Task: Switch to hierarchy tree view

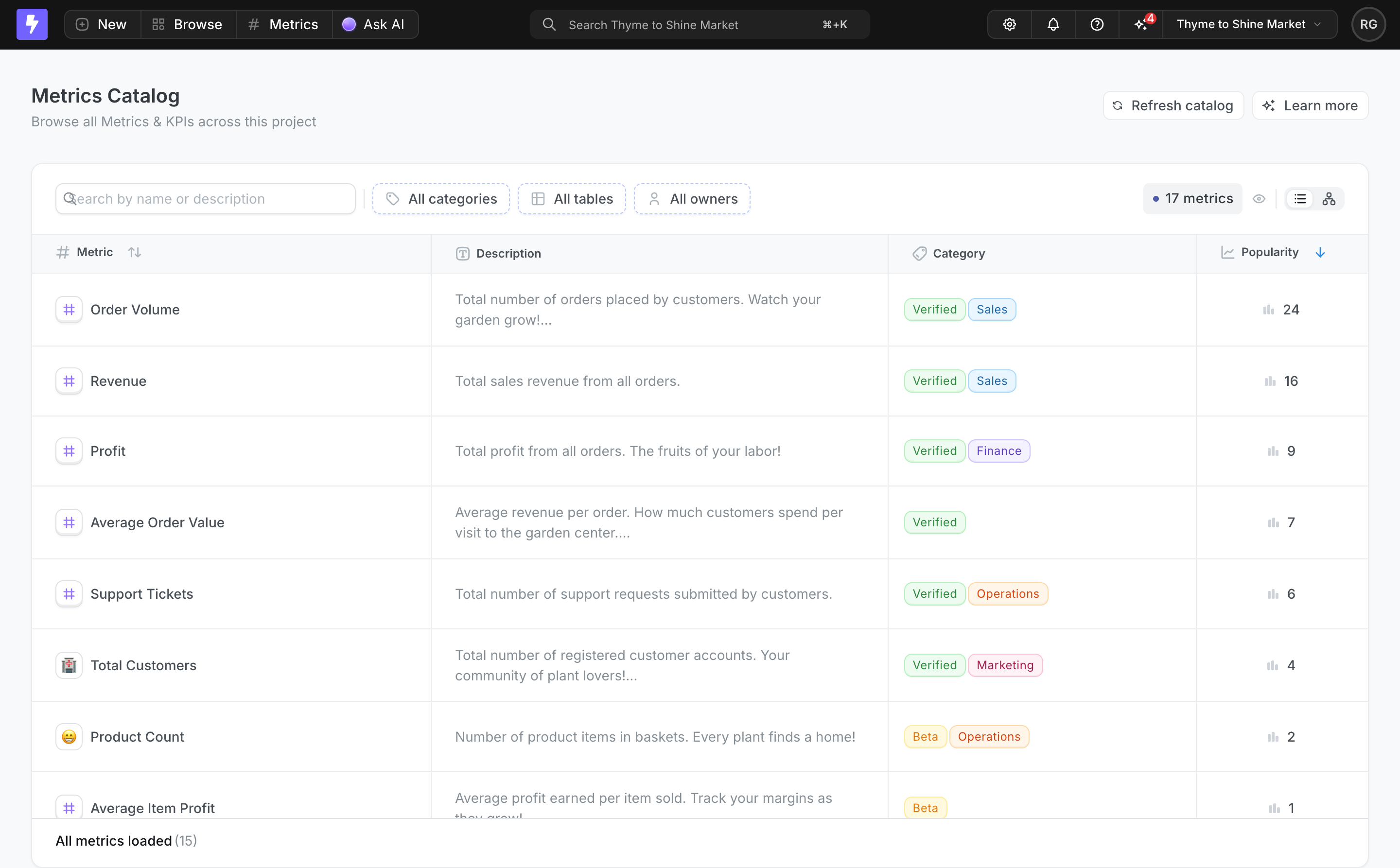Action: click(1329, 199)
